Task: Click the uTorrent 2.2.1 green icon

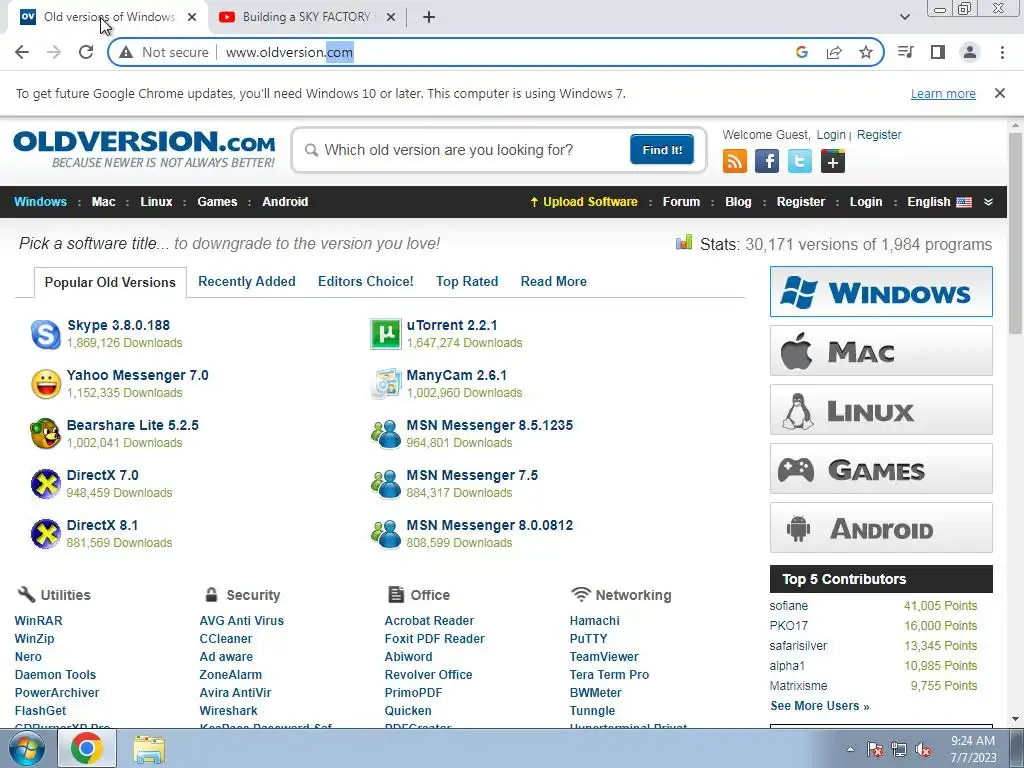Action: pos(385,334)
